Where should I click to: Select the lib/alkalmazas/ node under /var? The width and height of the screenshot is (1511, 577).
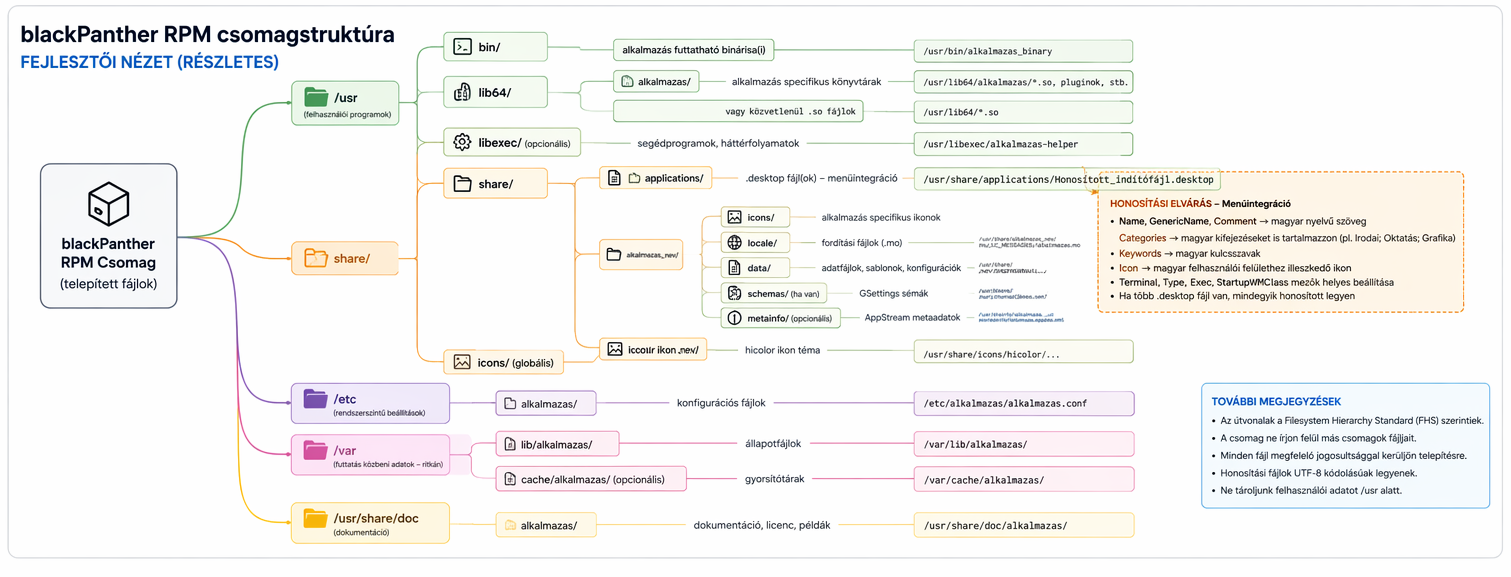tap(557, 444)
